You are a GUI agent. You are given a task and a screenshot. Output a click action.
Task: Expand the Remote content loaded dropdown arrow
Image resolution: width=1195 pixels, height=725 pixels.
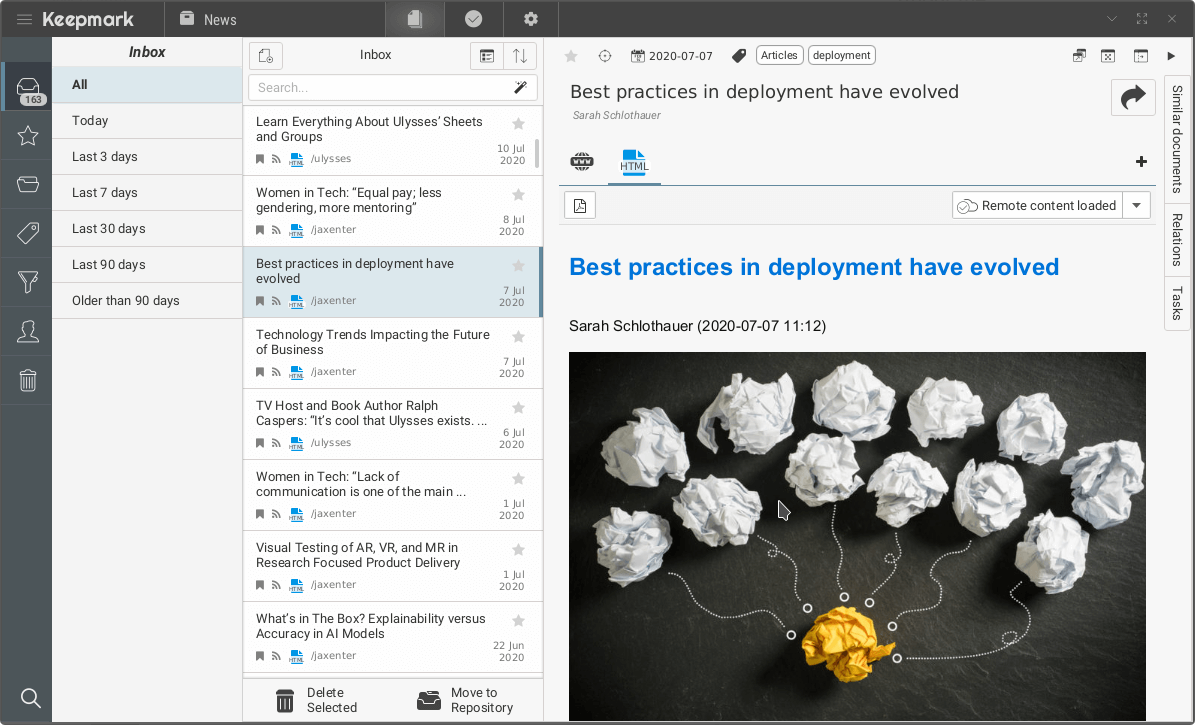coord(1136,206)
